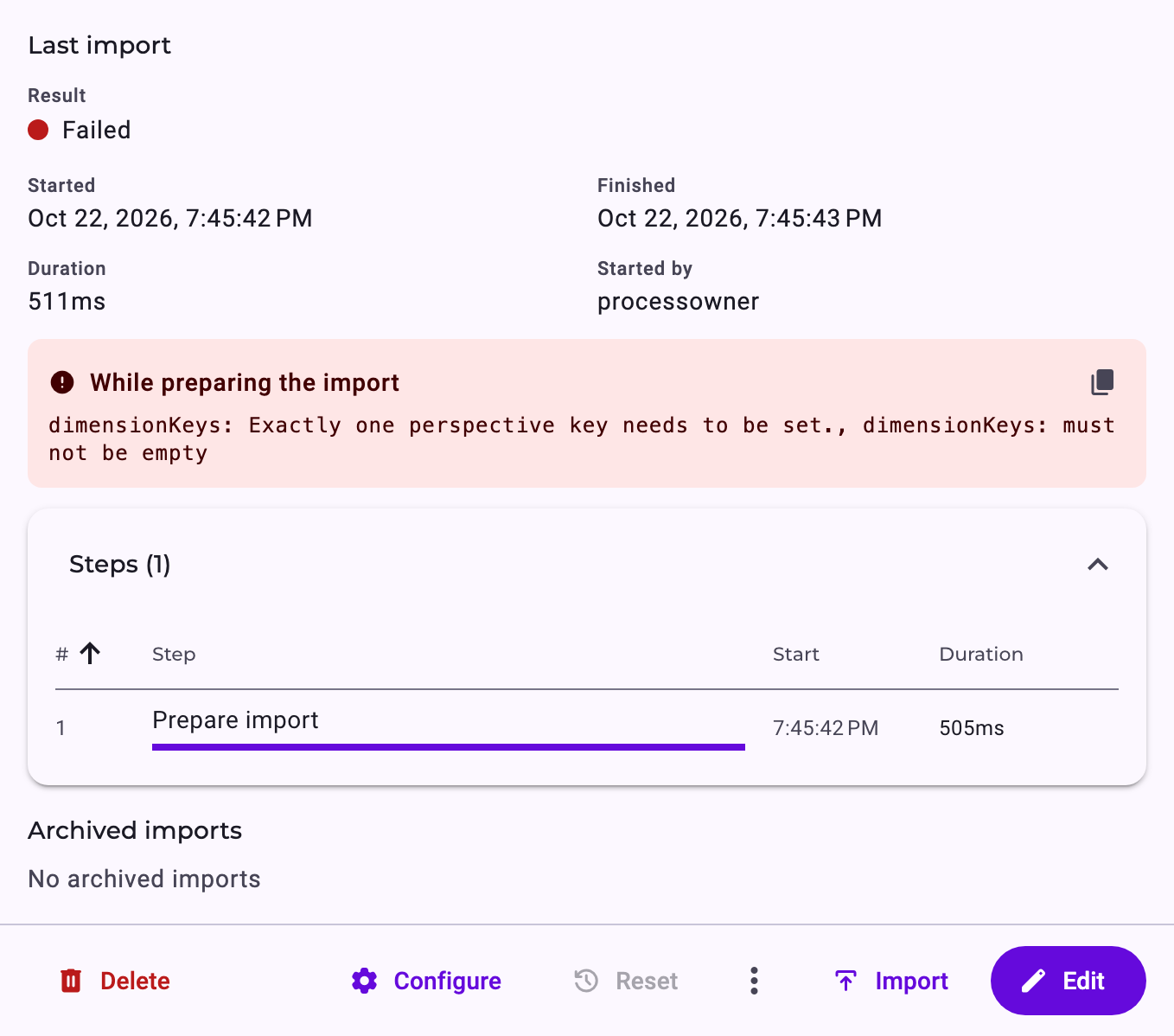Click the Edit button
The image size is (1174, 1036).
point(1068,981)
